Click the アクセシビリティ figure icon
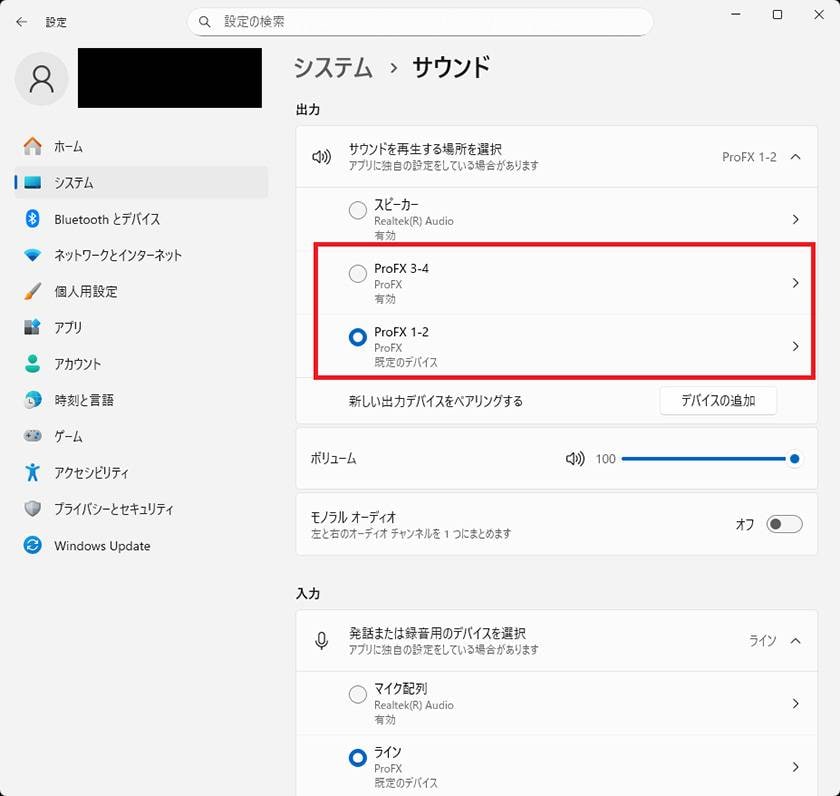840x796 pixels. click(x=33, y=472)
